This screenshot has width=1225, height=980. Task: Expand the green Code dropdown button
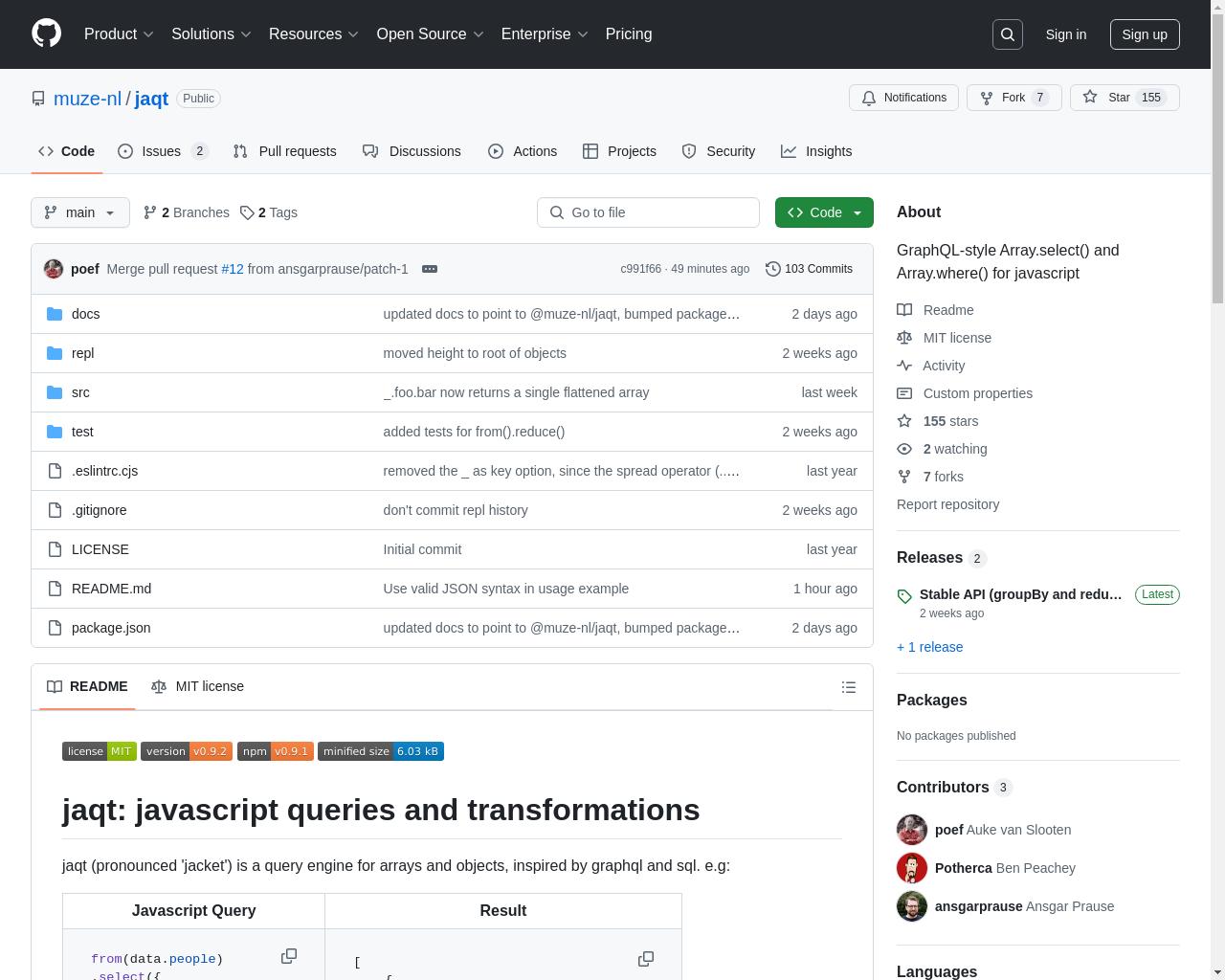[x=824, y=212]
